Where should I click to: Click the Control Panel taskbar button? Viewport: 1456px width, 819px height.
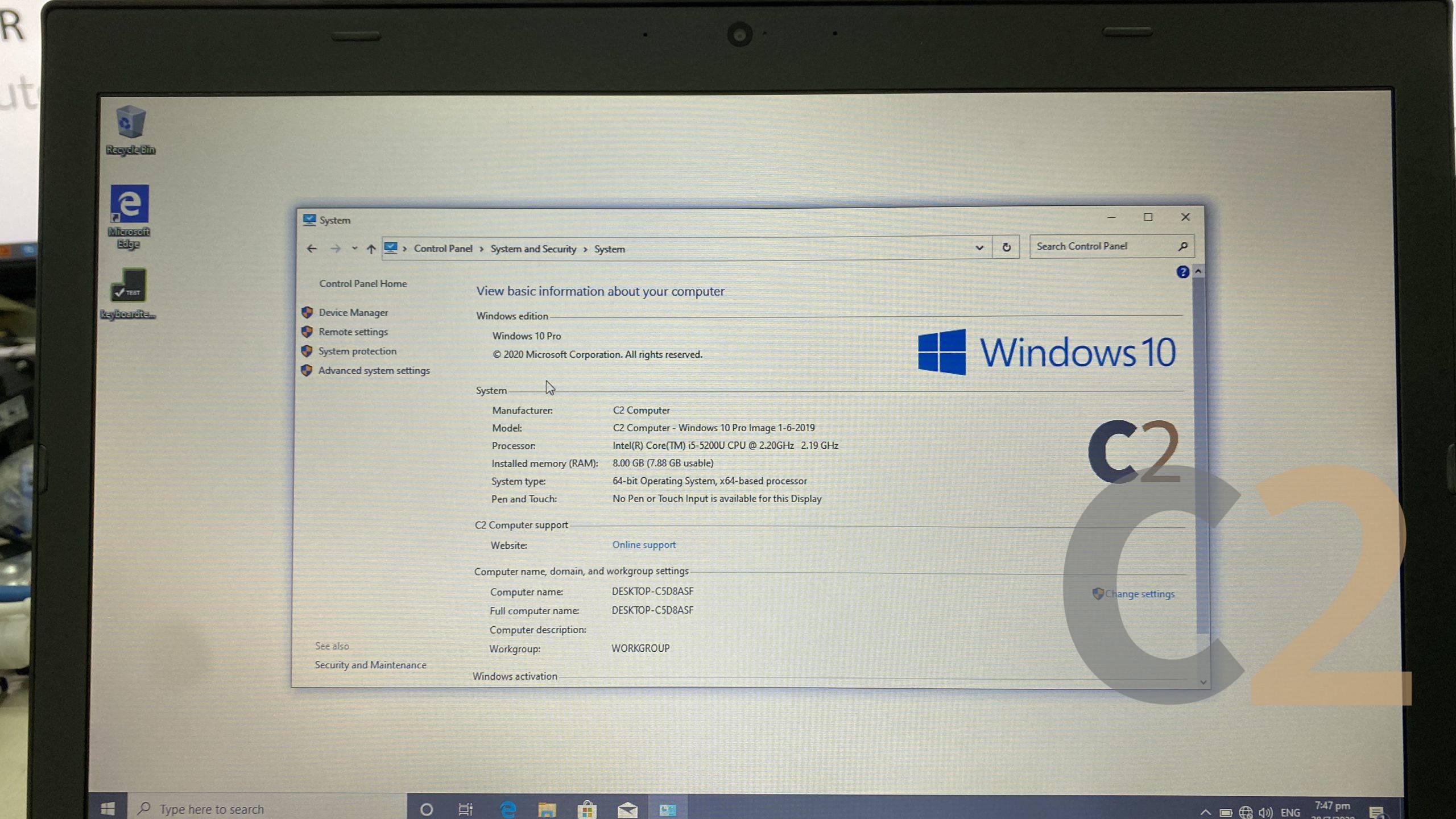668,809
